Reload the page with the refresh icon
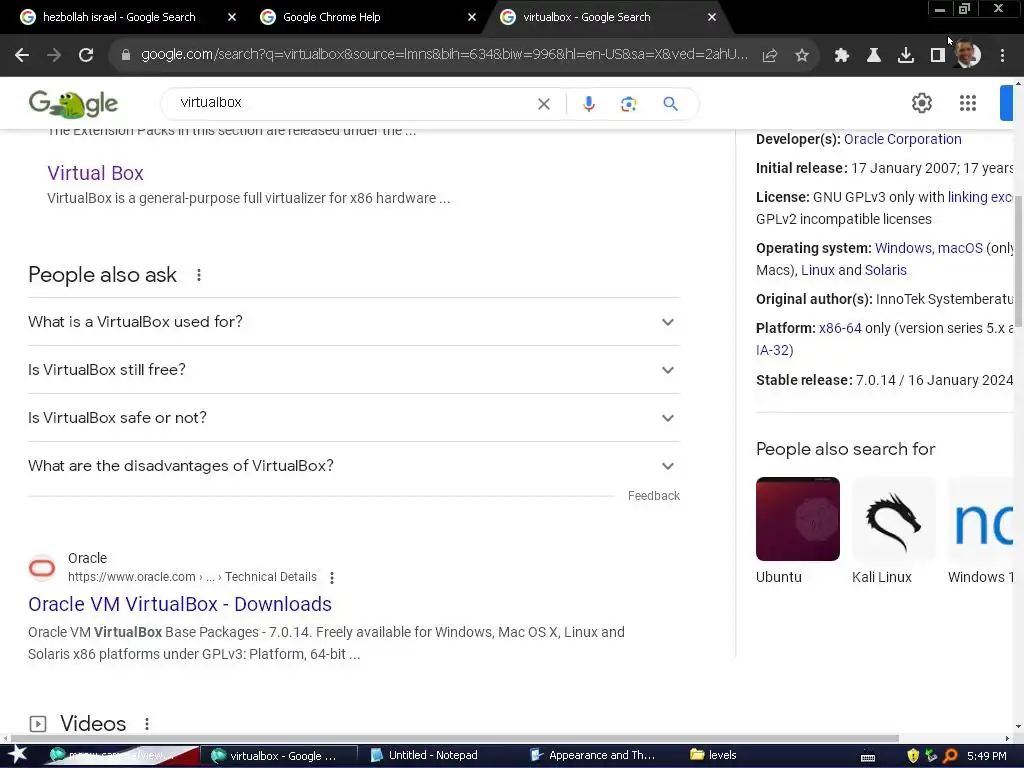Viewport: 1024px width, 768px height. click(86, 56)
